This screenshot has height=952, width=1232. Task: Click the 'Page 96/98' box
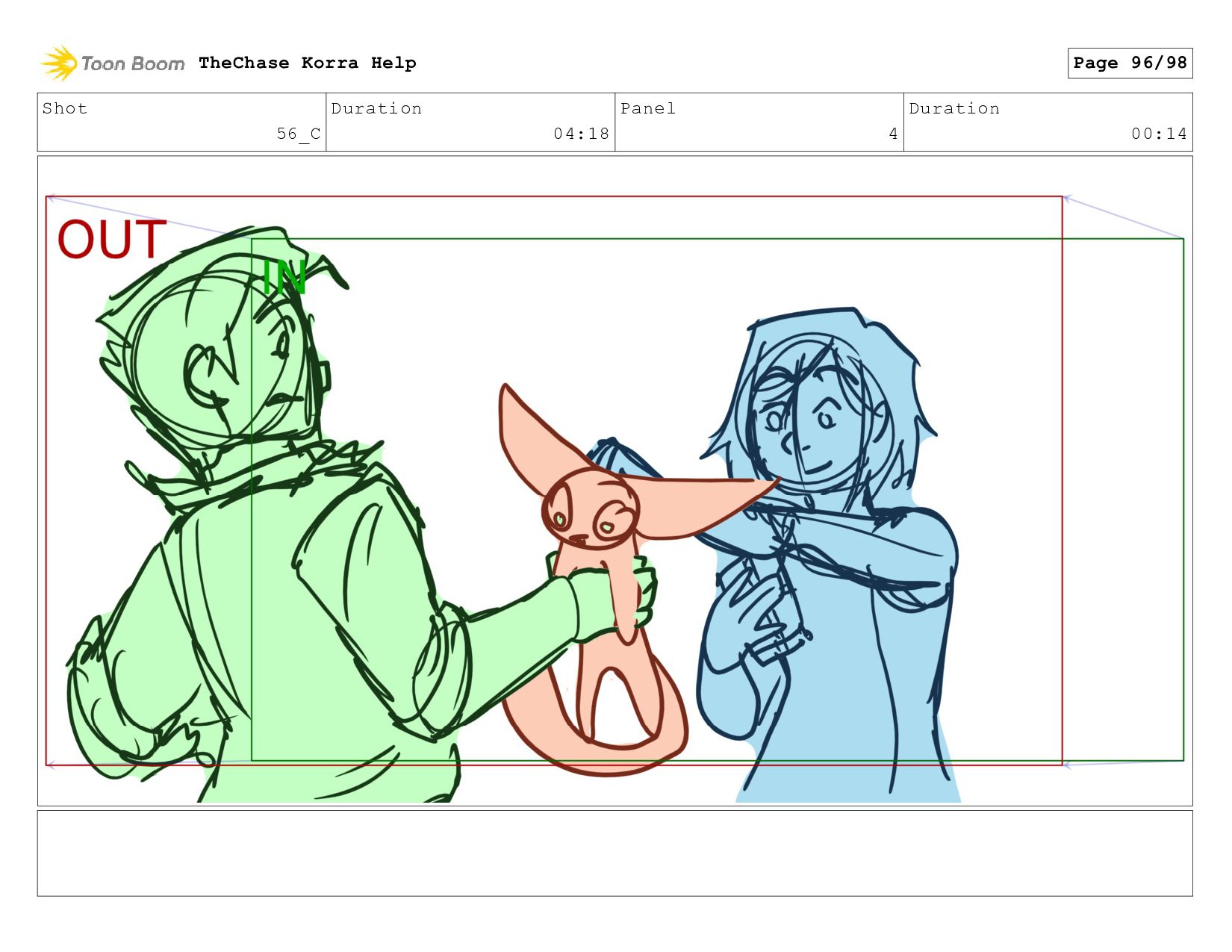coord(1130,63)
